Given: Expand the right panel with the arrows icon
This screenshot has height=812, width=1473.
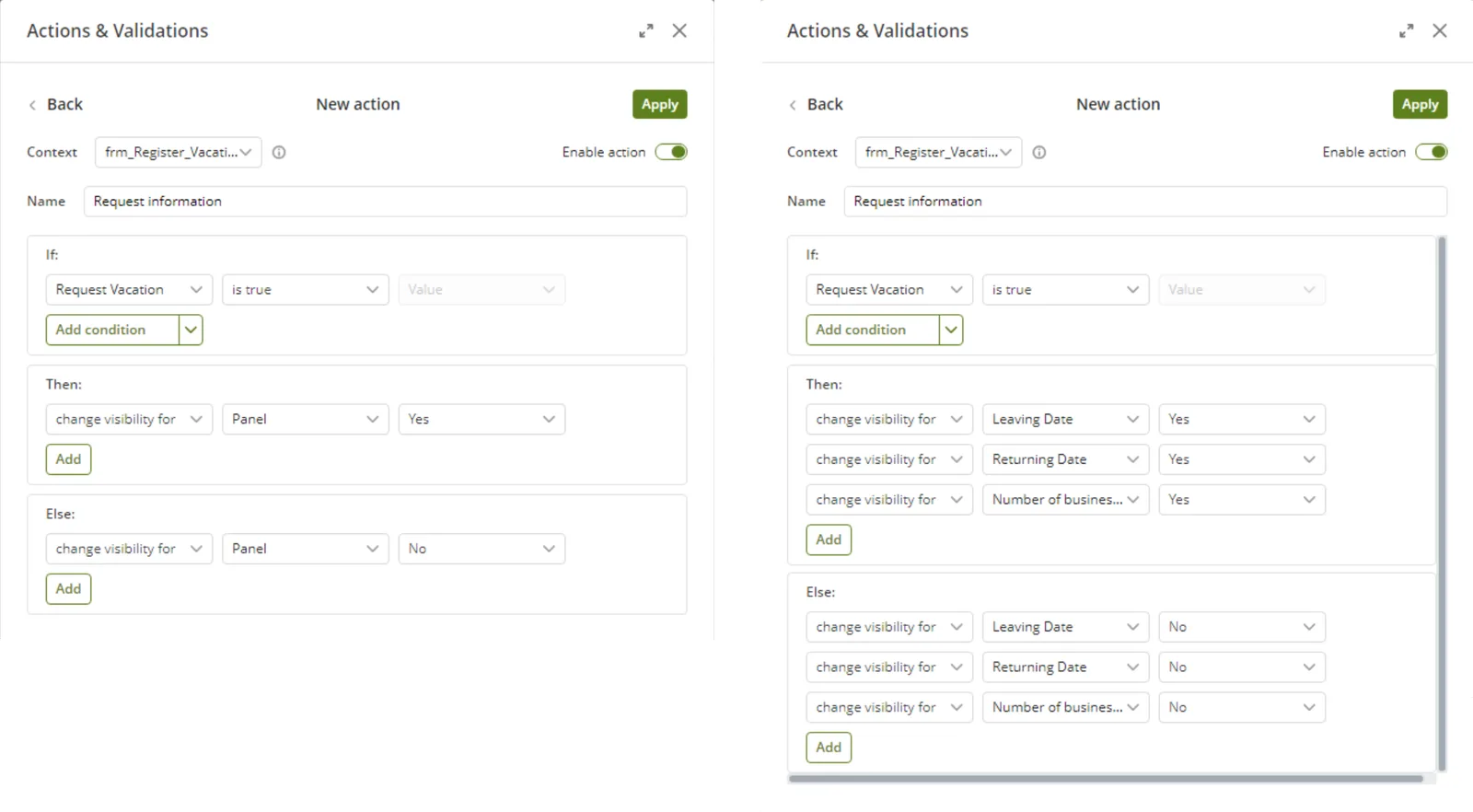Looking at the screenshot, I should point(1407,30).
